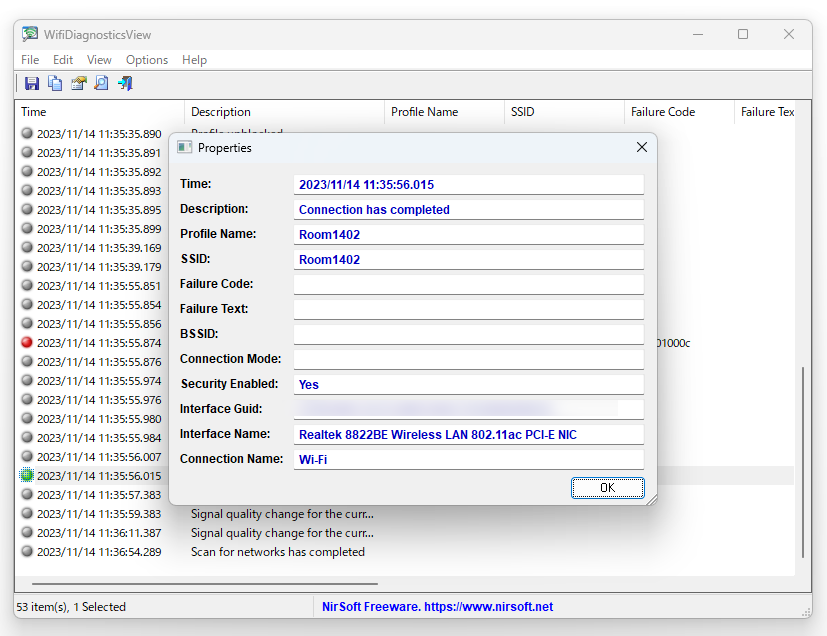
Task: Select row 2023/11/14 11:35:55.976
Action: (x=99, y=400)
